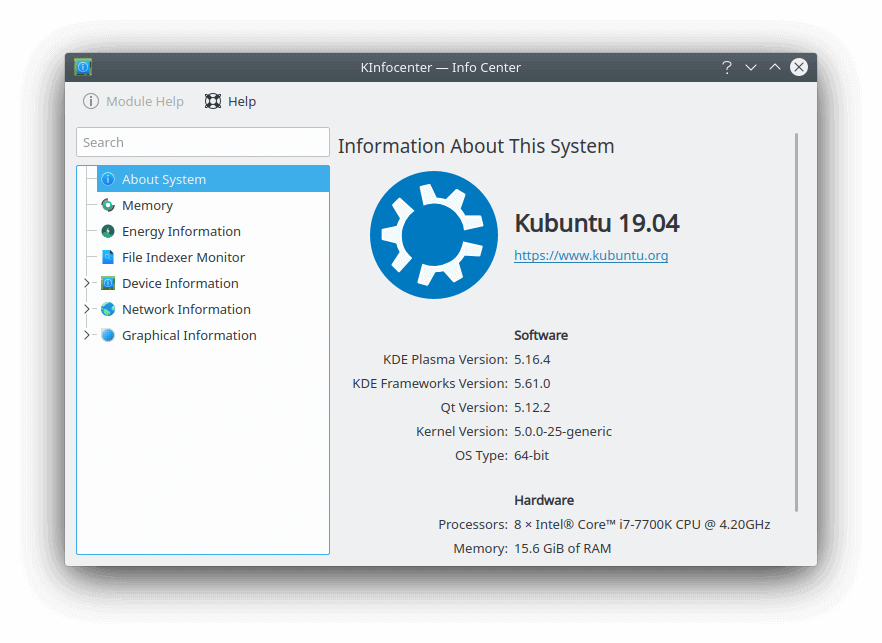The height and width of the screenshot is (643, 882).
Task: Focus the Search input field
Action: [x=203, y=142]
